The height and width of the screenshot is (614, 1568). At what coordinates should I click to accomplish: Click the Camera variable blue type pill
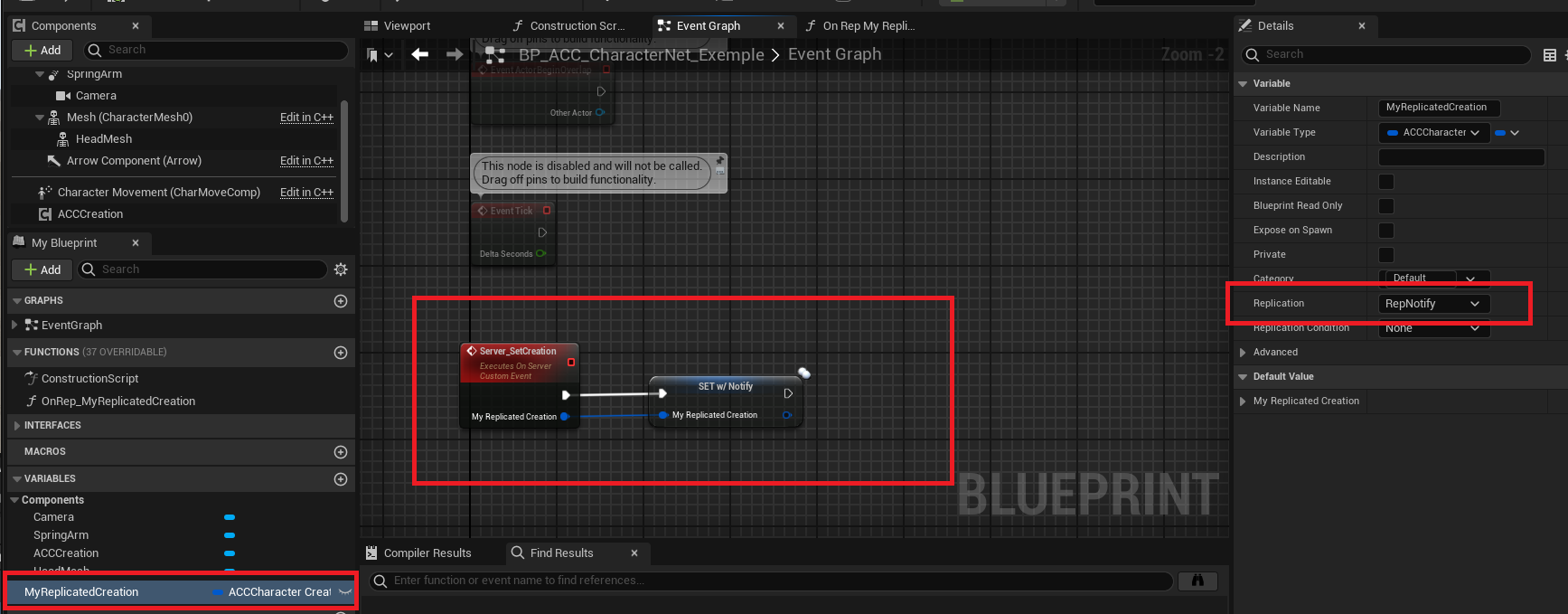click(230, 518)
